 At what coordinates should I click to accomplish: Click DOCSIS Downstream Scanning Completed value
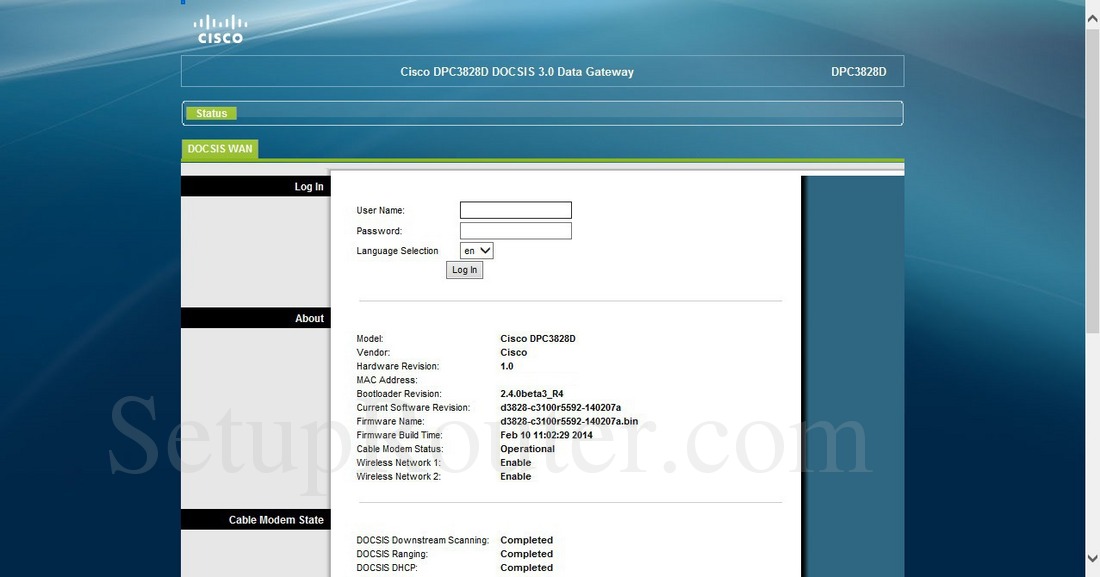pyautogui.click(x=527, y=540)
